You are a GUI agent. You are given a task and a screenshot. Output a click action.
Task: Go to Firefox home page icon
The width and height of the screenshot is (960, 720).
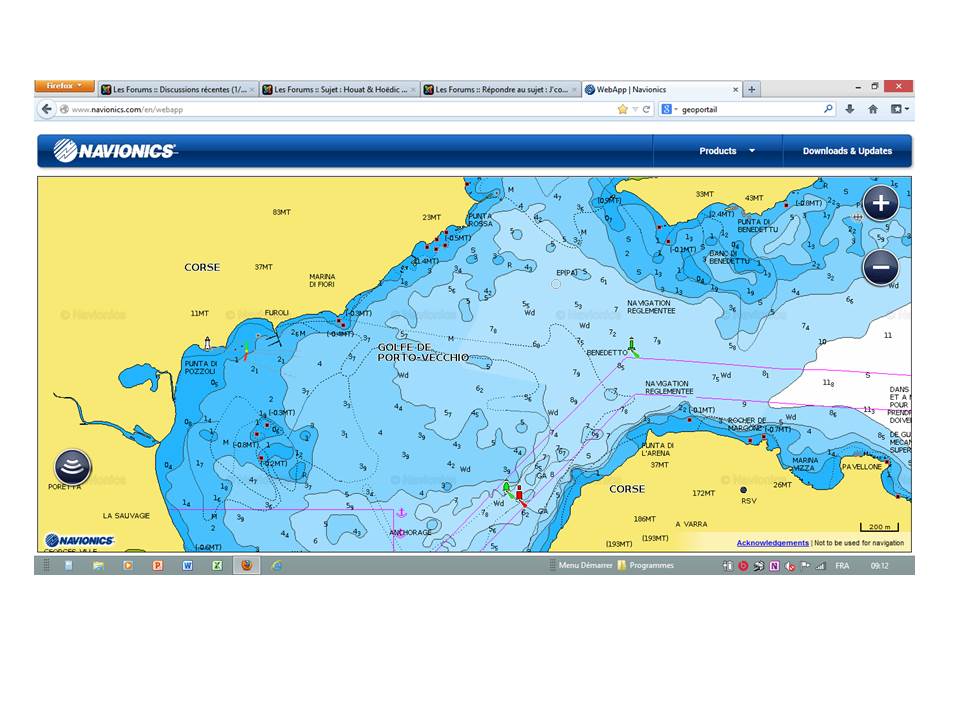click(x=873, y=109)
